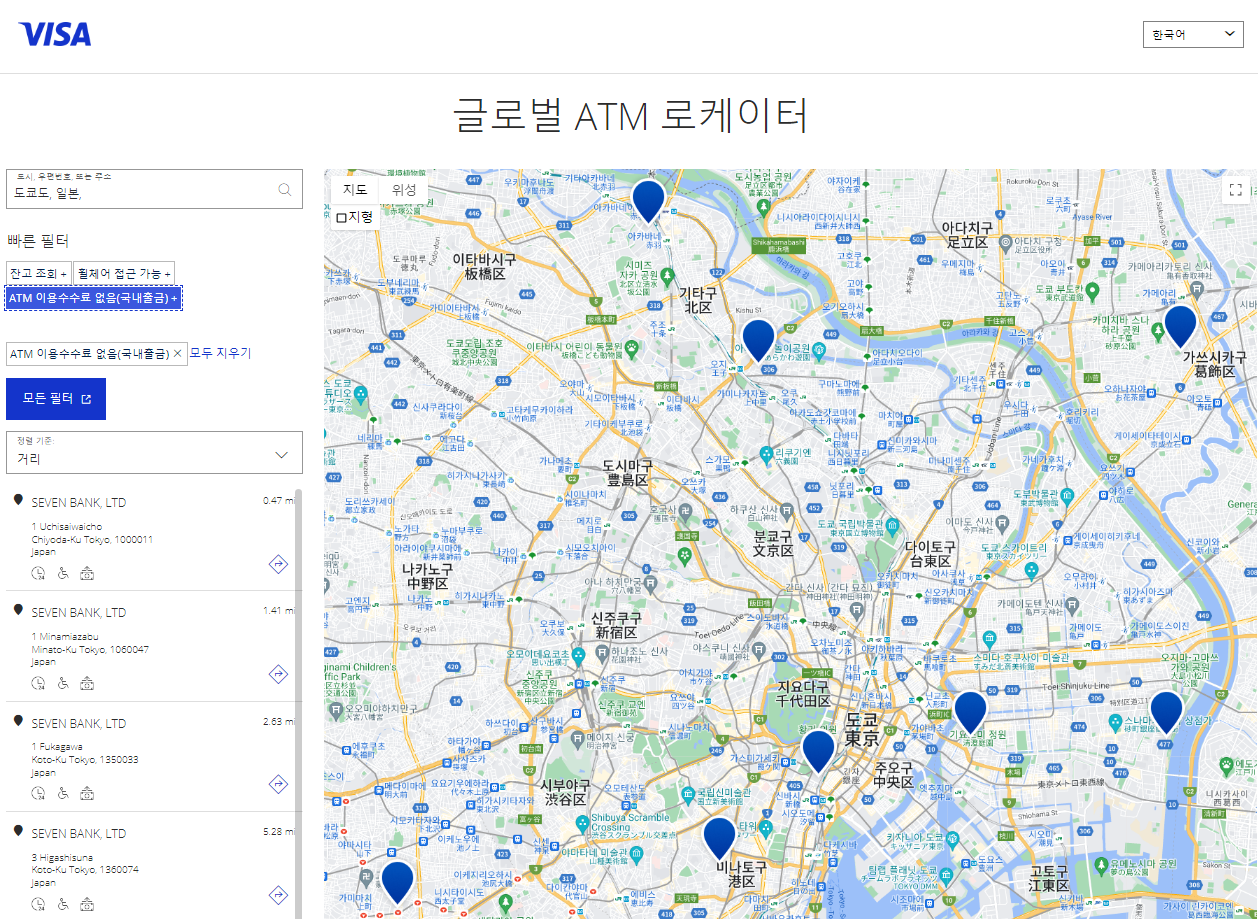Click SEVEN BANK, LTD title at 5.28 mi
Image resolution: width=1258 pixels, height=919 pixels.
click(x=79, y=833)
